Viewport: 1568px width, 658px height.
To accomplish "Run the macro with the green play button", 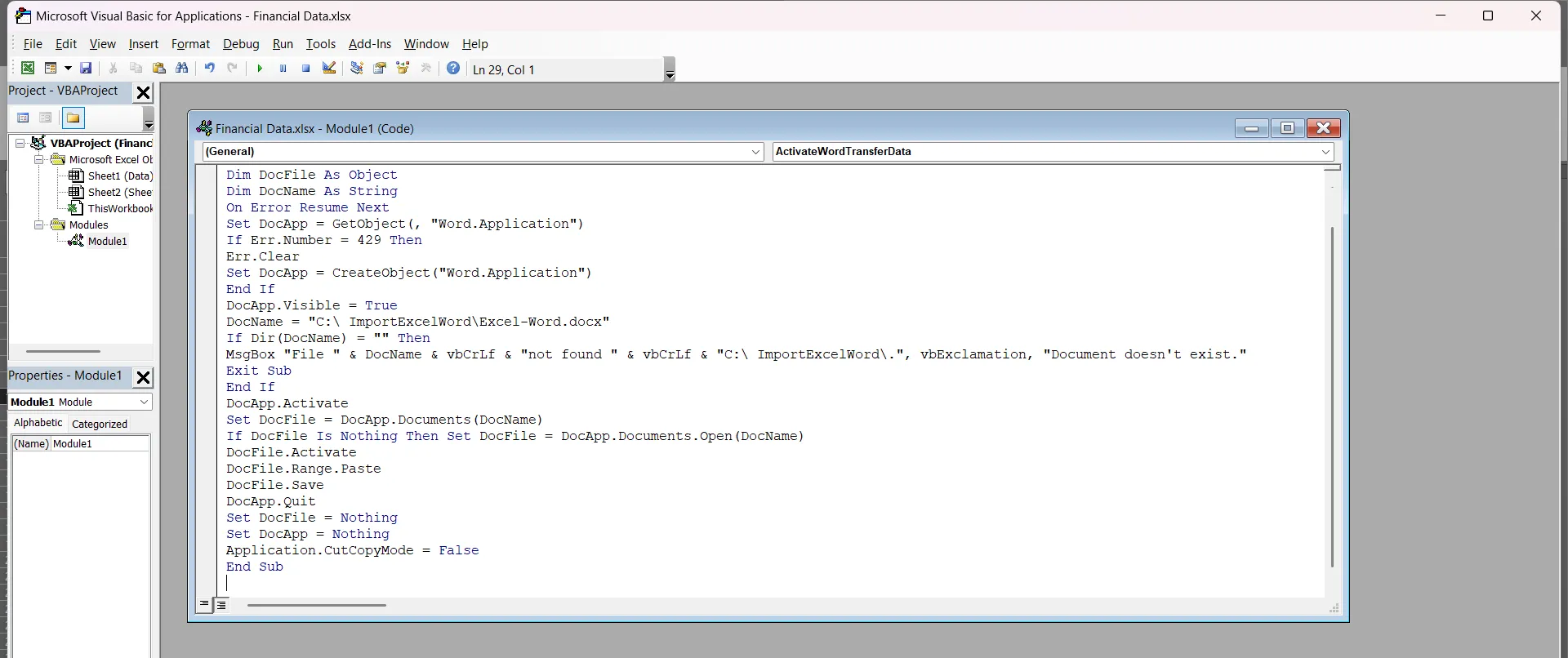I will point(260,69).
